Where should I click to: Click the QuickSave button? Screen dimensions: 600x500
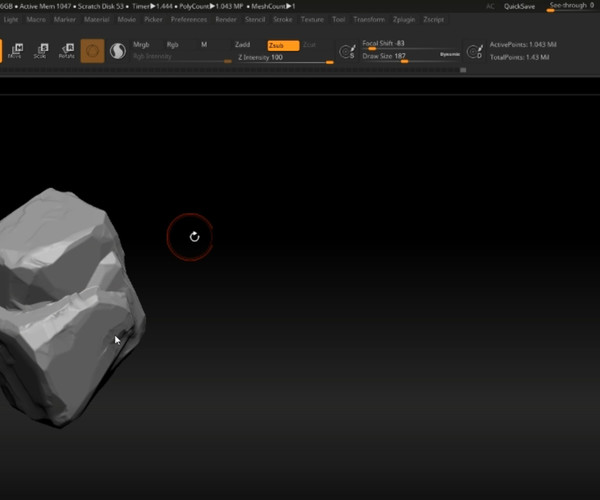[x=519, y=6]
